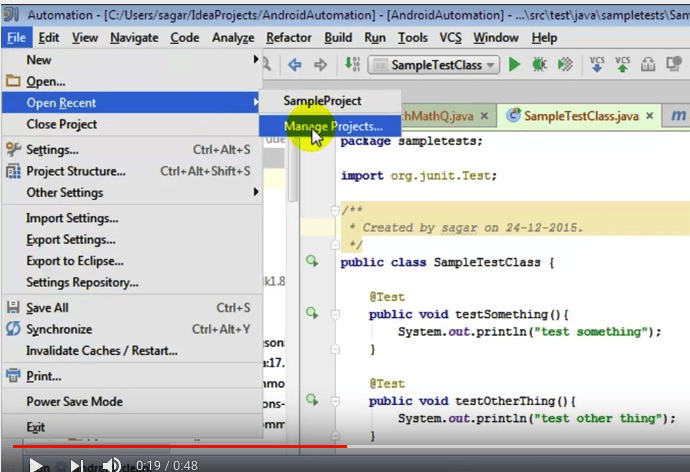Screen dimensions: 690x472
Task: Switch to the SampleTestClass.java tab
Action: pos(580,116)
